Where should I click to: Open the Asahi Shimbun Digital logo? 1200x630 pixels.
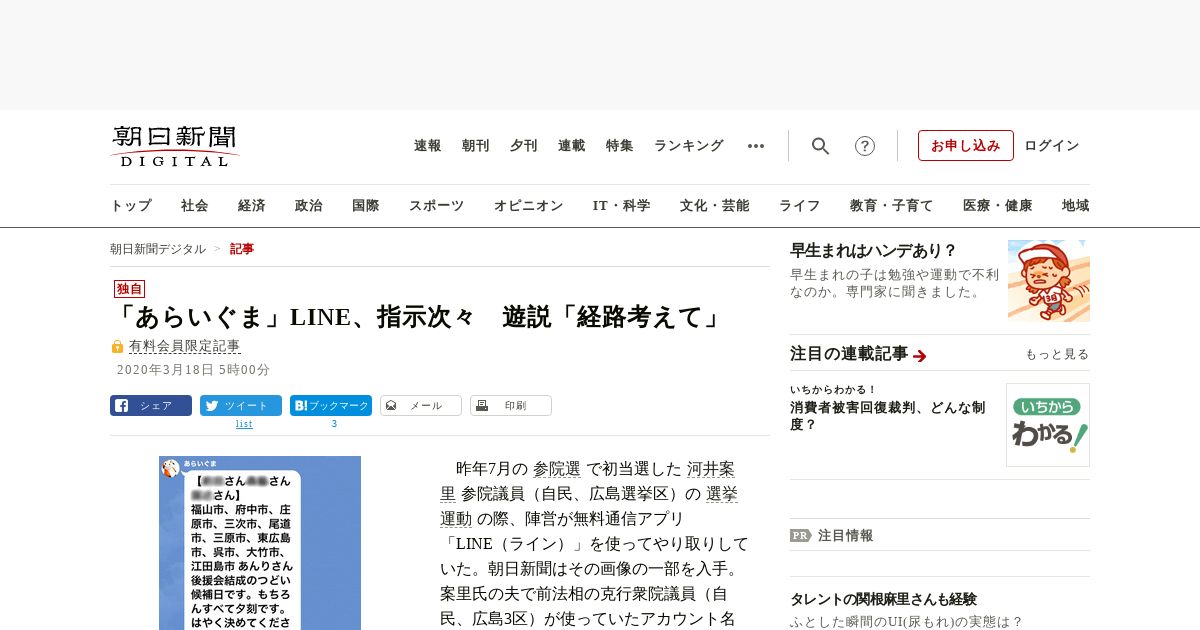click(175, 146)
